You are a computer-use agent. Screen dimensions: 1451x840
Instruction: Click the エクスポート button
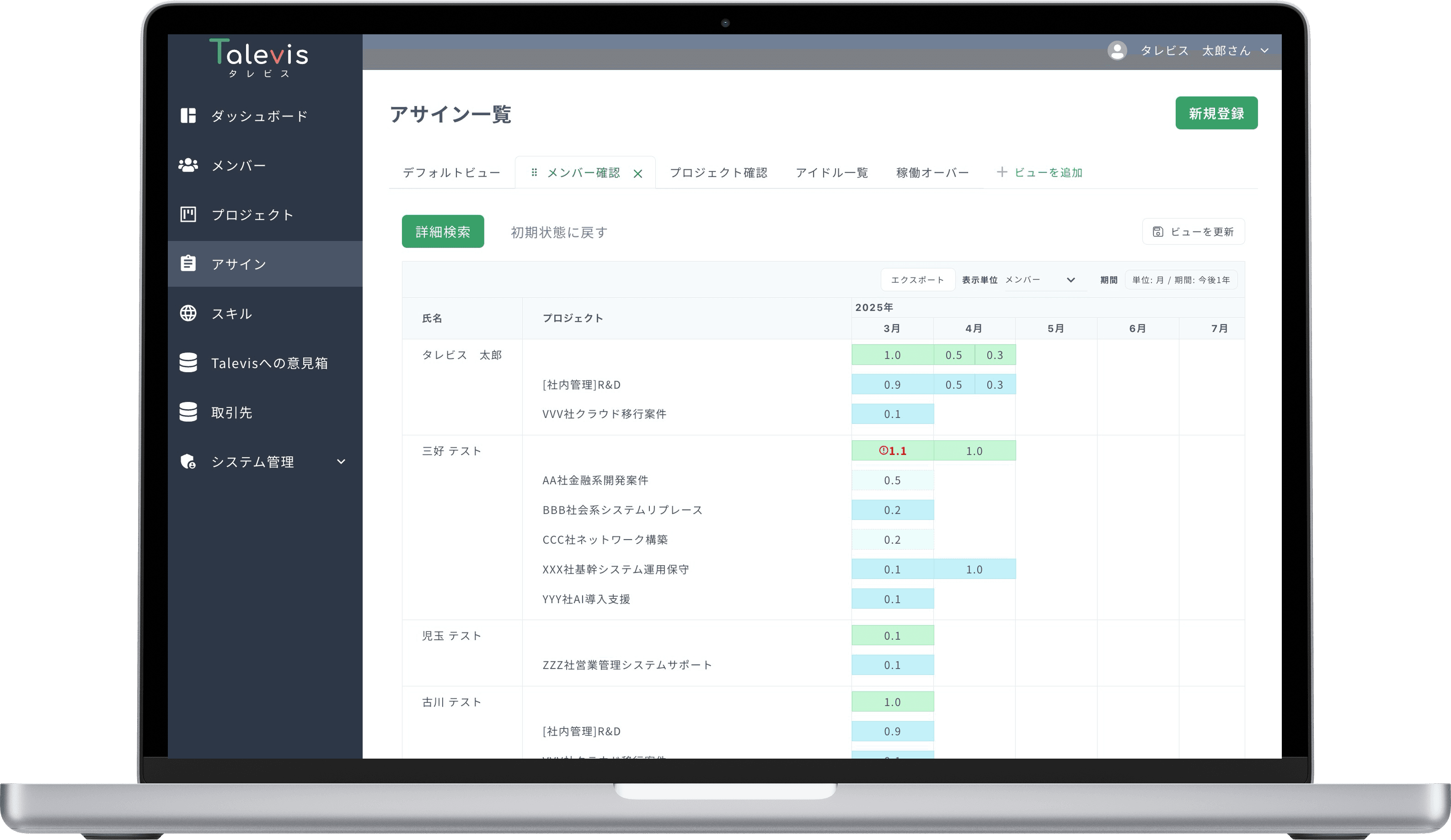point(917,280)
